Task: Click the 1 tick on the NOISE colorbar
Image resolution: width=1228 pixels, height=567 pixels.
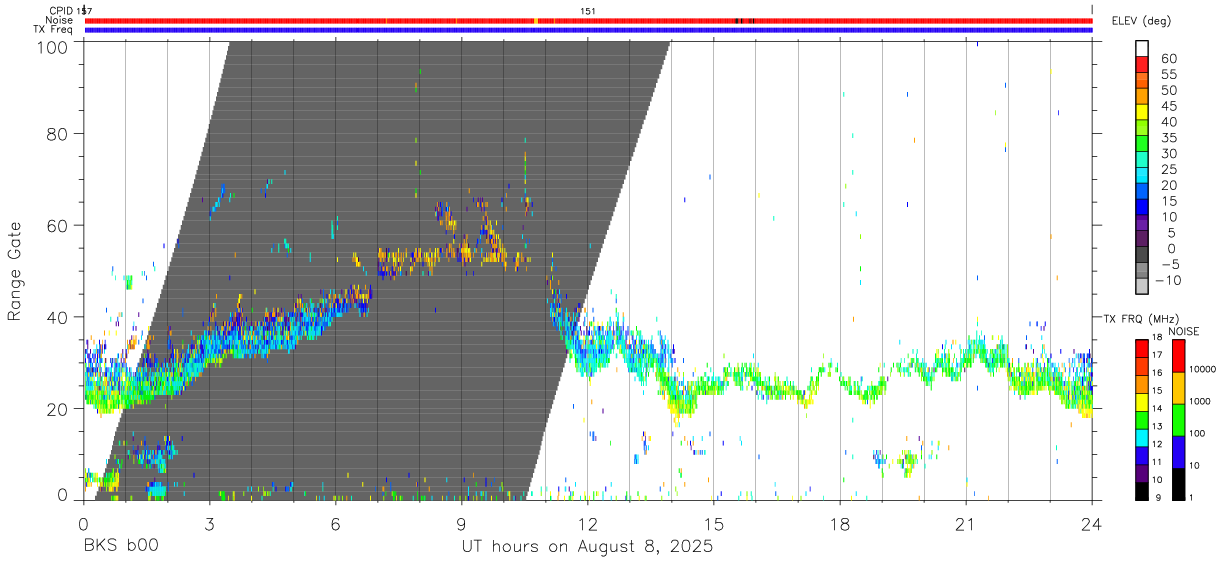Action: coord(1193,497)
